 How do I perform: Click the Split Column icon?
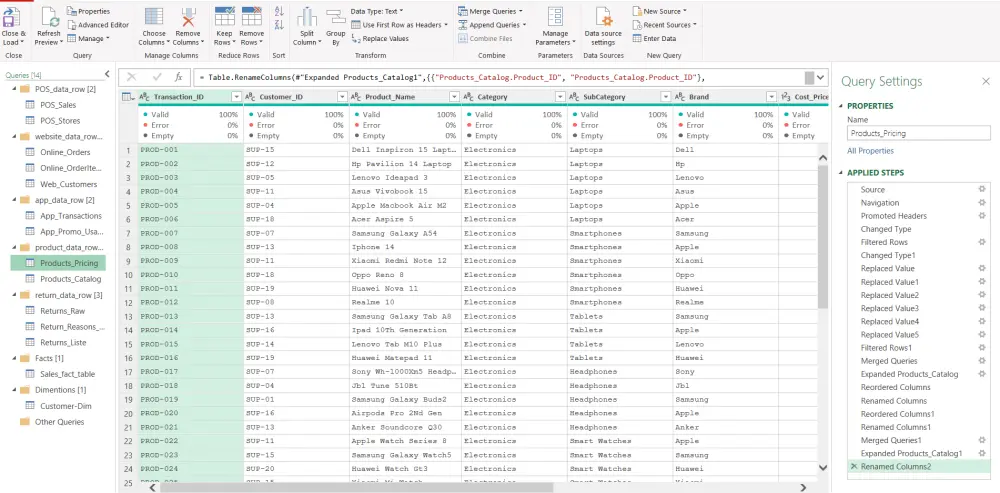point(307,17)
